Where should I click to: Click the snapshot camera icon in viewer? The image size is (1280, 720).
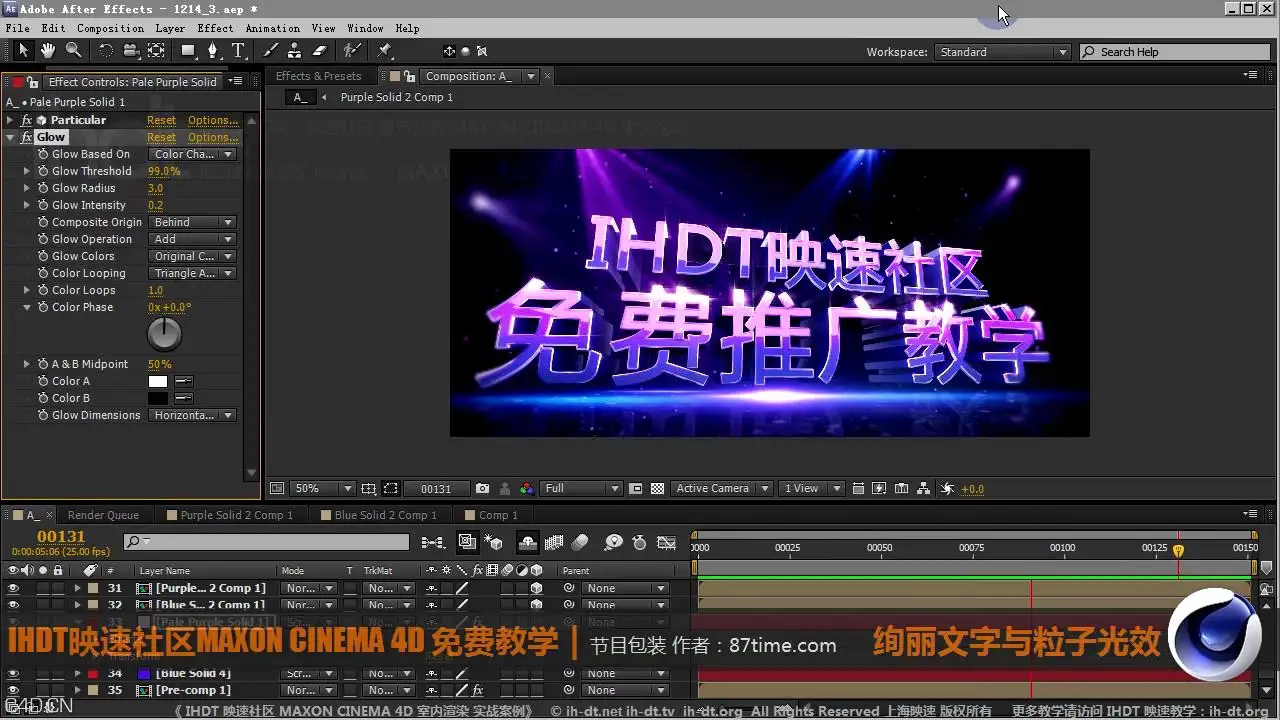tap(483, 489)
